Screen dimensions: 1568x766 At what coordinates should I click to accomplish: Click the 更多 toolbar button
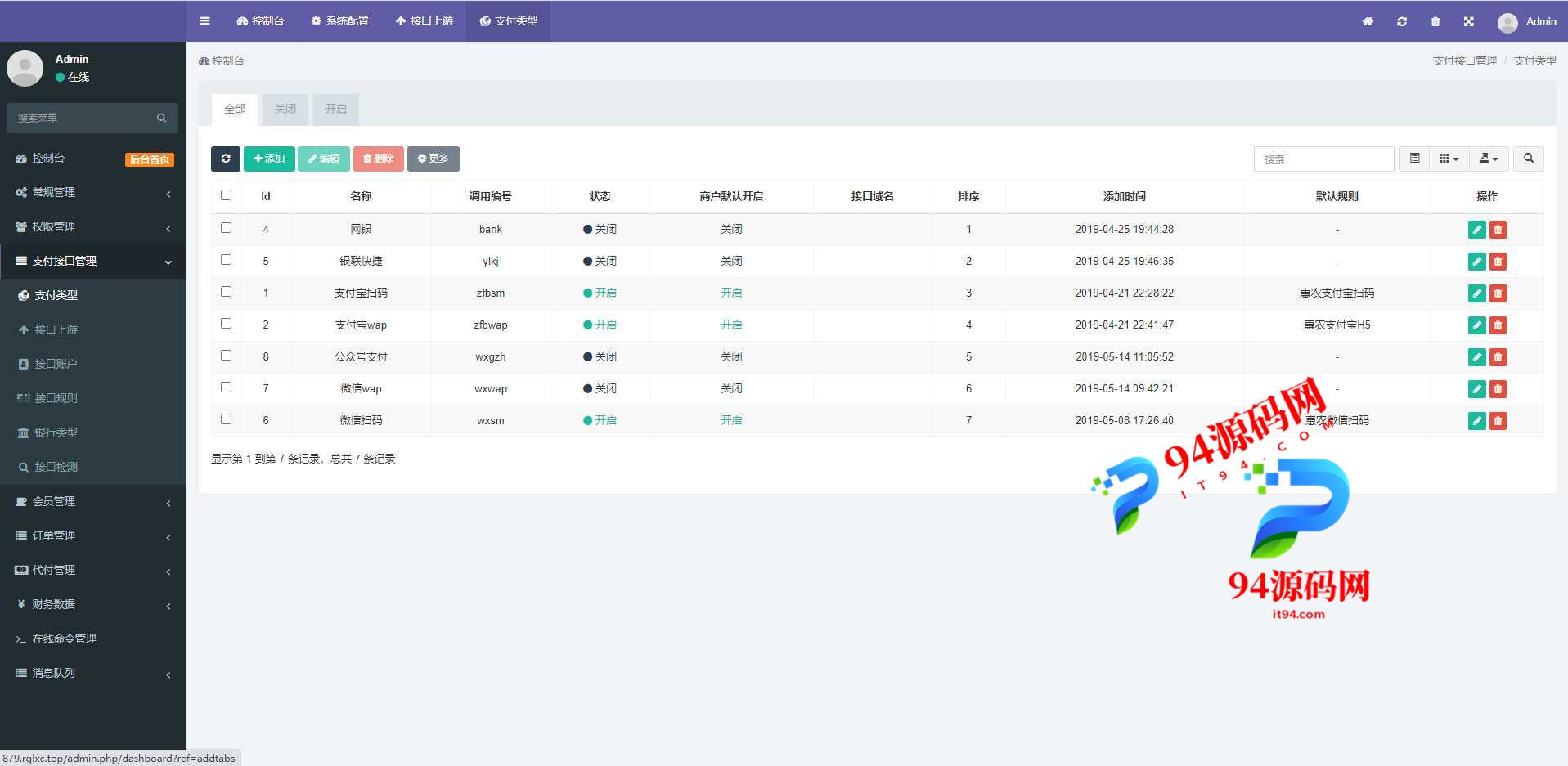pyautogui.click(x=433, y=159)
